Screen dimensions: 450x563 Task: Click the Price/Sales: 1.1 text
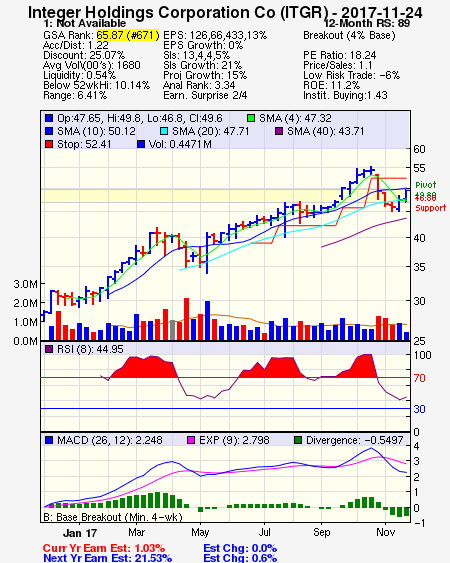tap(338, 65)
